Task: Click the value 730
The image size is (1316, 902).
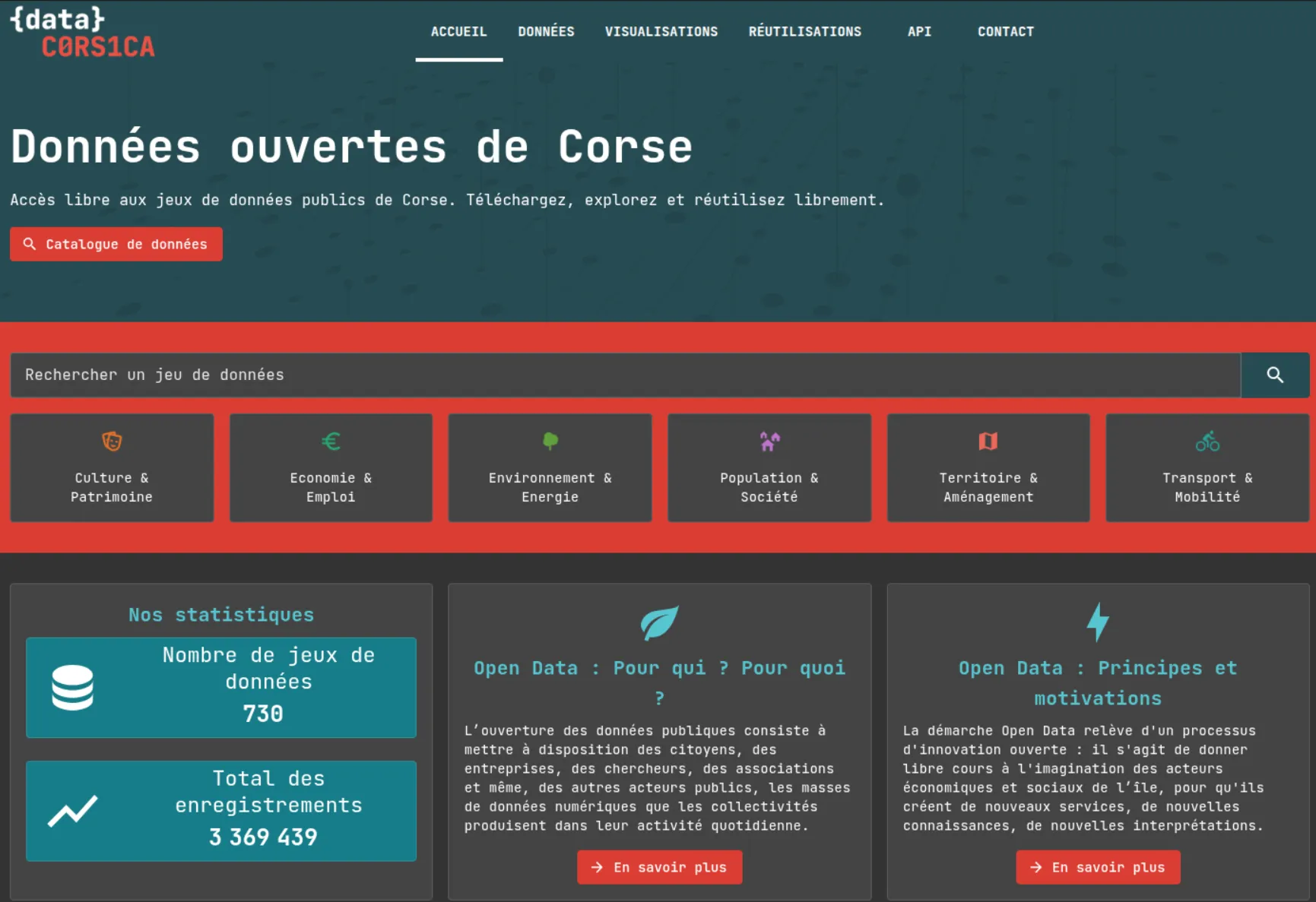Action: (263, 714)
